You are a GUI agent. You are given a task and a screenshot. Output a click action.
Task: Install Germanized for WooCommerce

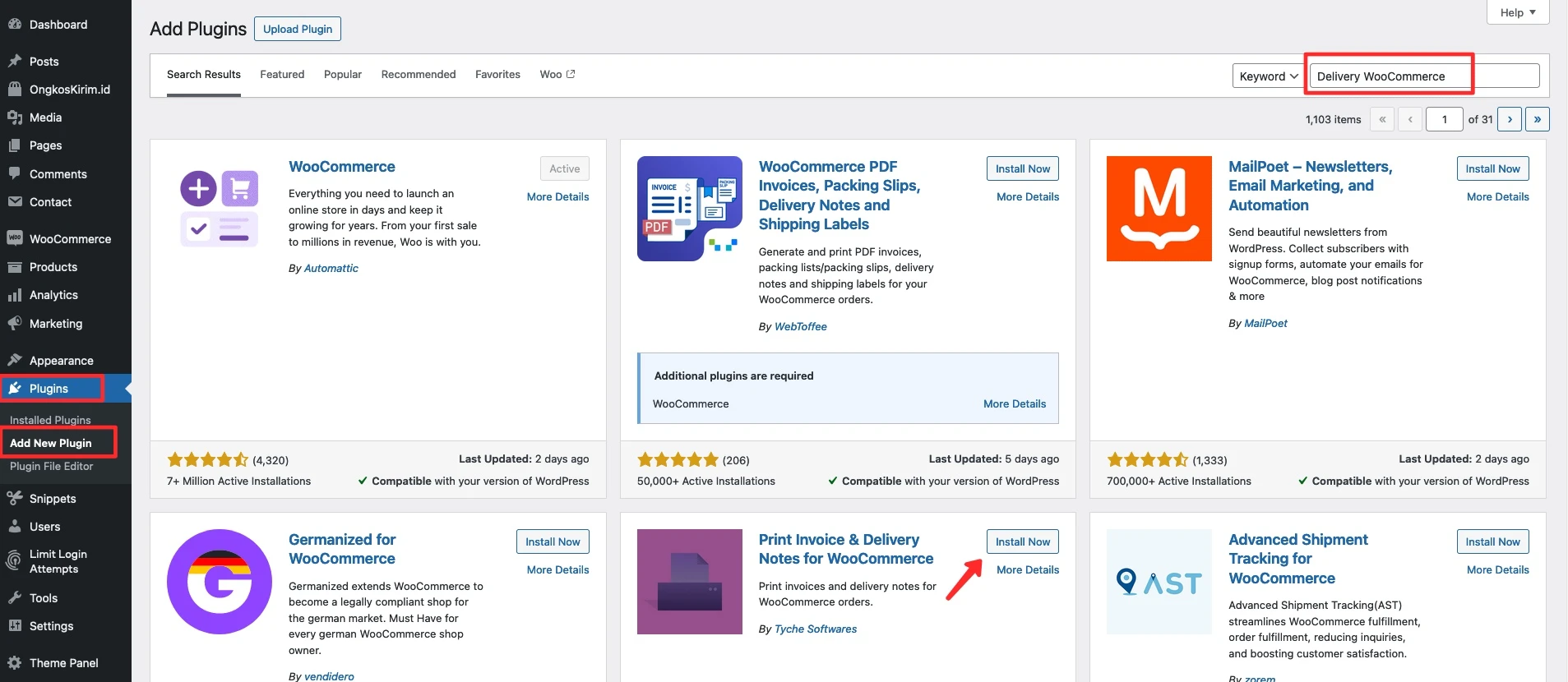pos(553,541)
